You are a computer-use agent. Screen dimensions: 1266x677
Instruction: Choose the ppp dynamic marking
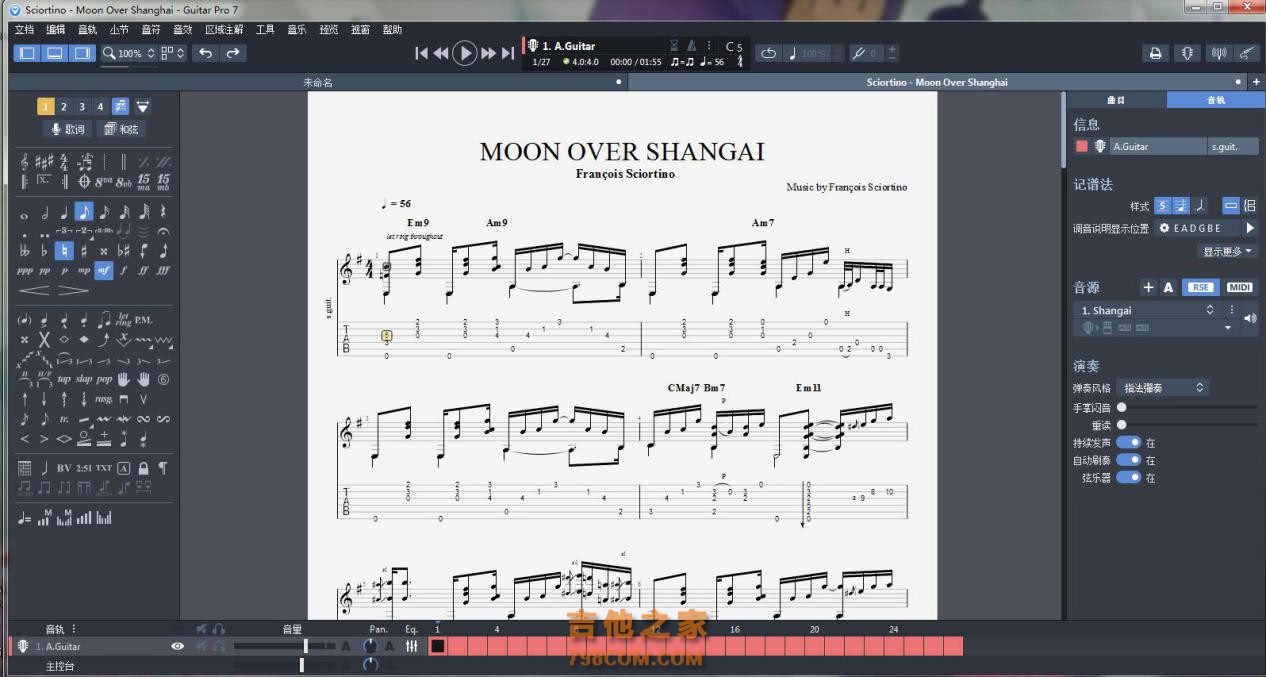[25, 270]
